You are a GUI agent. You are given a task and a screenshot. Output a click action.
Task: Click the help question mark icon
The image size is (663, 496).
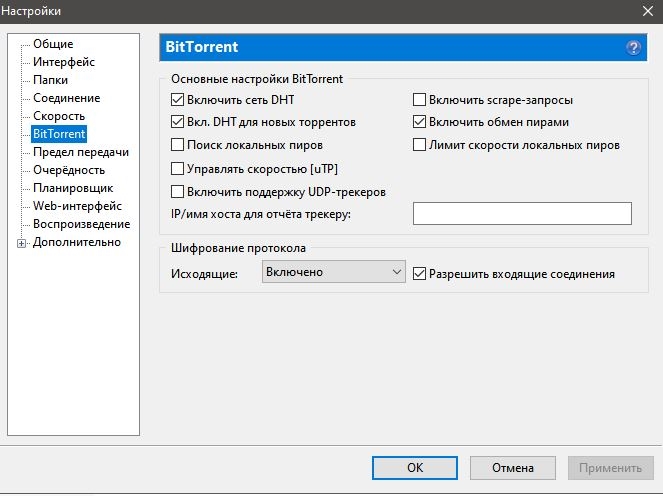point(633,48)
